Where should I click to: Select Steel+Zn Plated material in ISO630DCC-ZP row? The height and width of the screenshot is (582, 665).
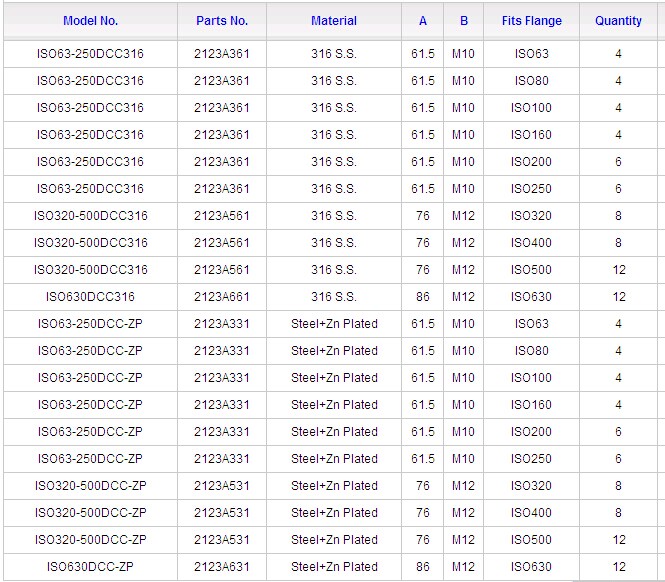(334, 567)
